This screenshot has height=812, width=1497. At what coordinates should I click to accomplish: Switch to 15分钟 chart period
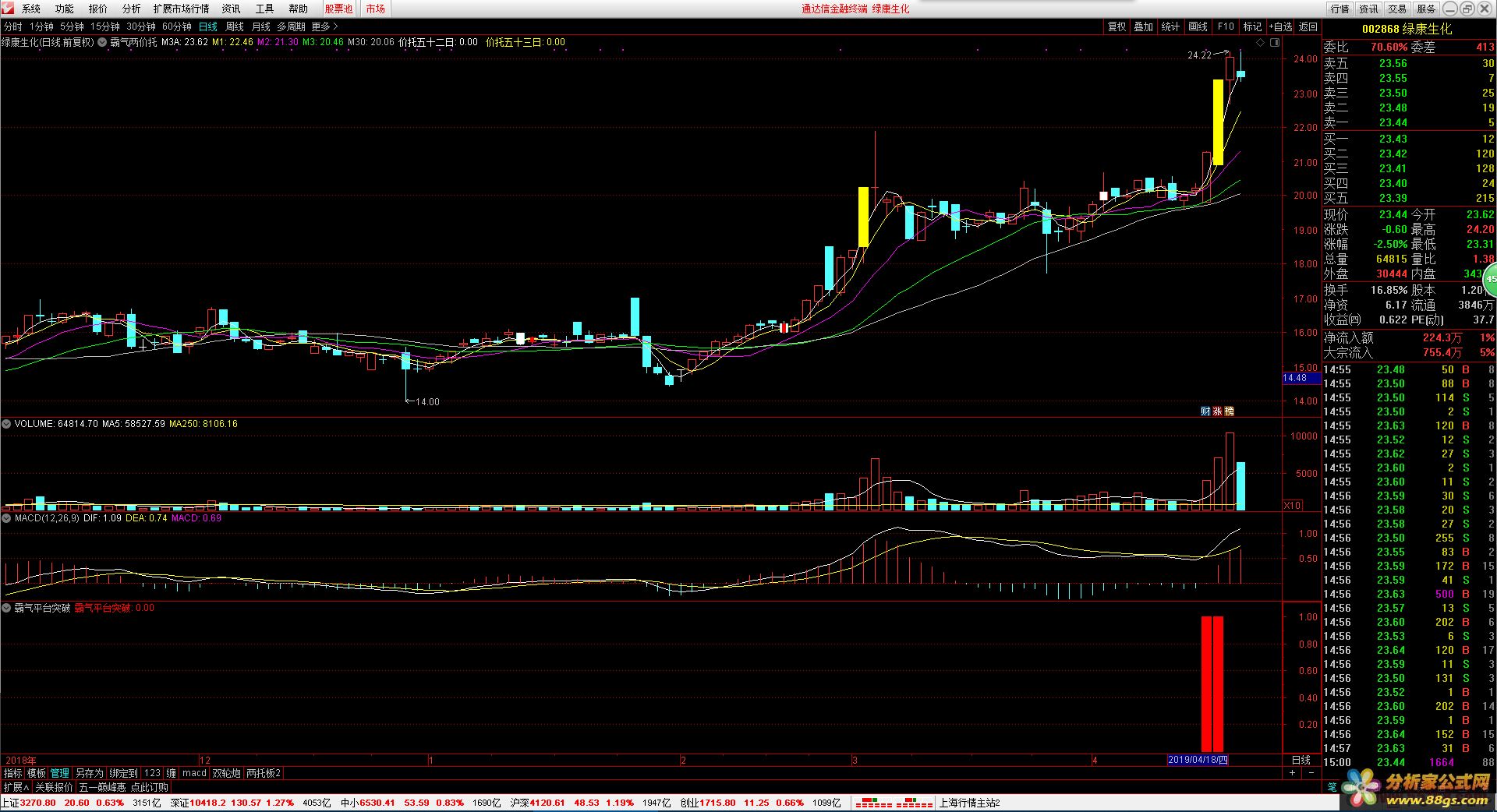tap(104, 26)
